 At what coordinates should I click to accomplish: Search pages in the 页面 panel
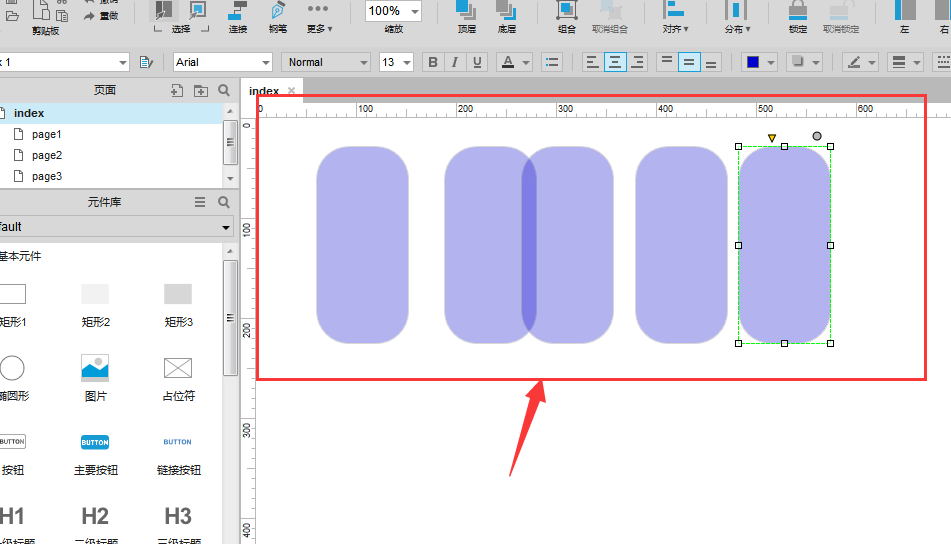pos(224,90)
